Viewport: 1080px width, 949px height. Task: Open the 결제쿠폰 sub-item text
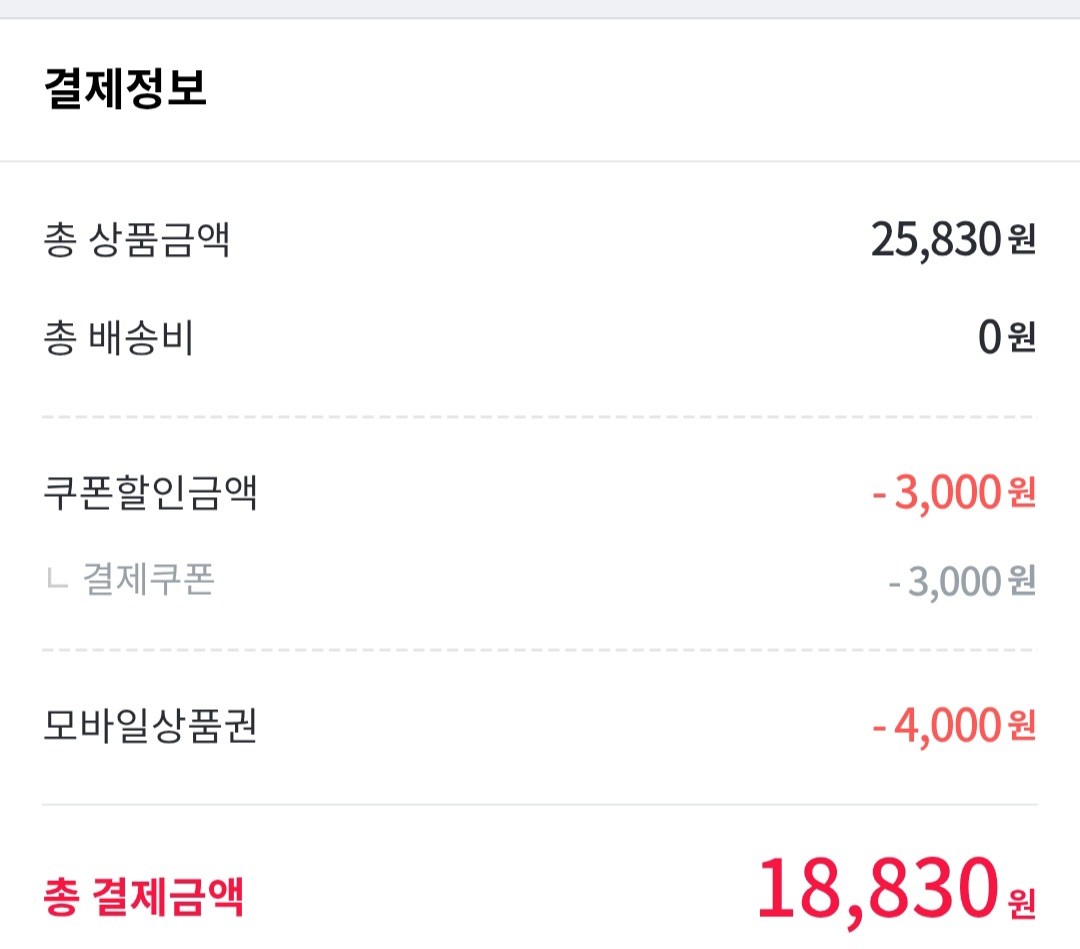pos(148,580)
